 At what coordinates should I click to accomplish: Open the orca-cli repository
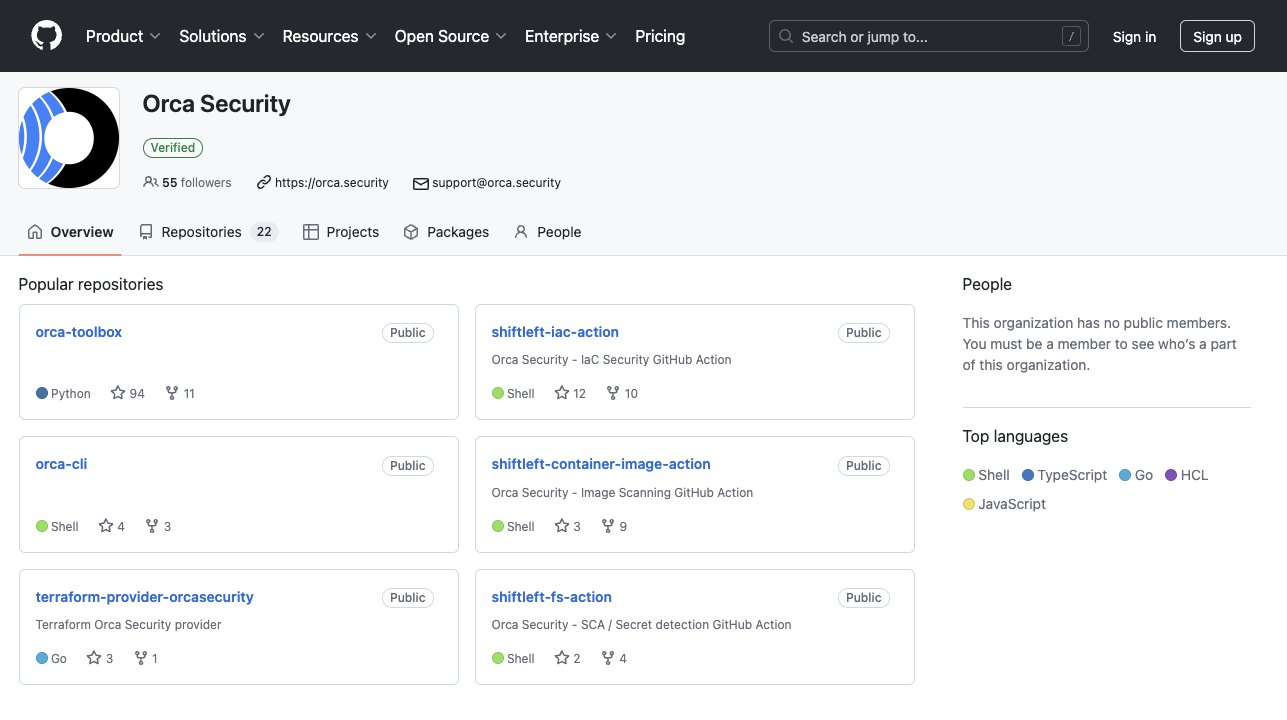click(x=61, y=464)
